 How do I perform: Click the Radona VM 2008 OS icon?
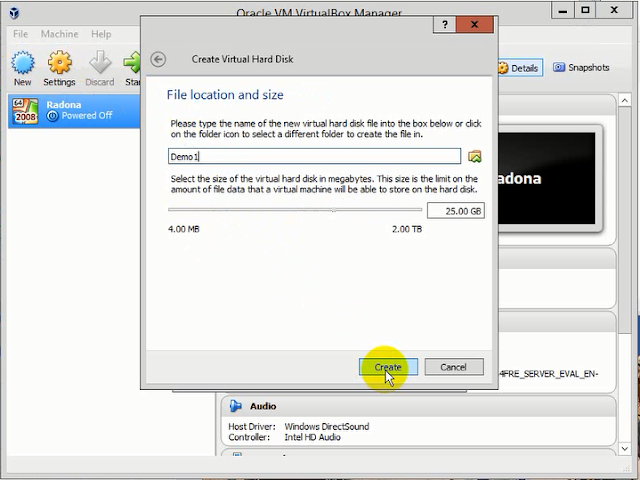25,111
